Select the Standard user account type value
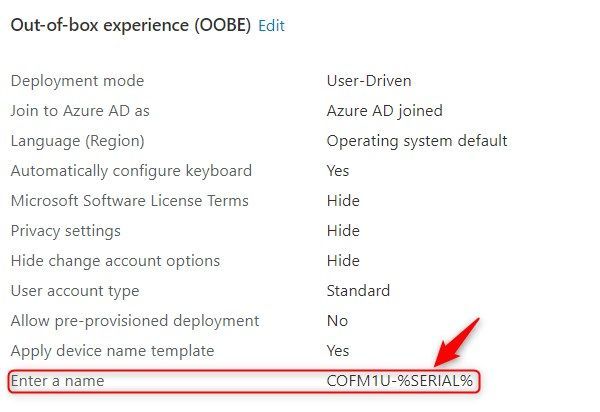This screenshot has width=600, height=412. coord(358,291)
